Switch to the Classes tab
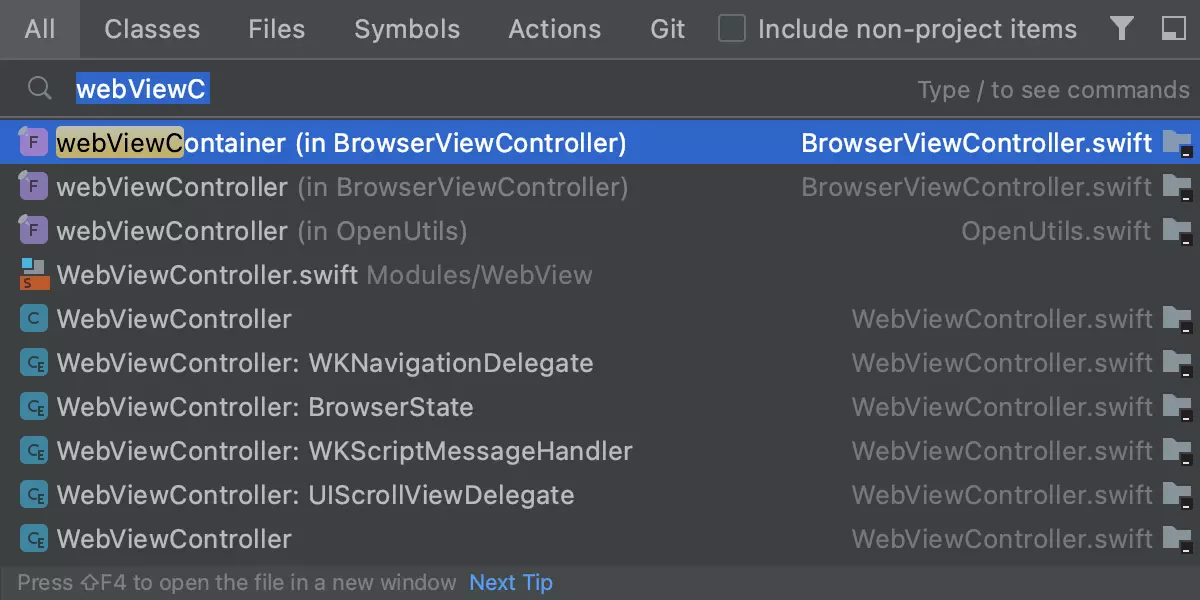Viewport: 1200px width, 600px height. click(152, 29)
